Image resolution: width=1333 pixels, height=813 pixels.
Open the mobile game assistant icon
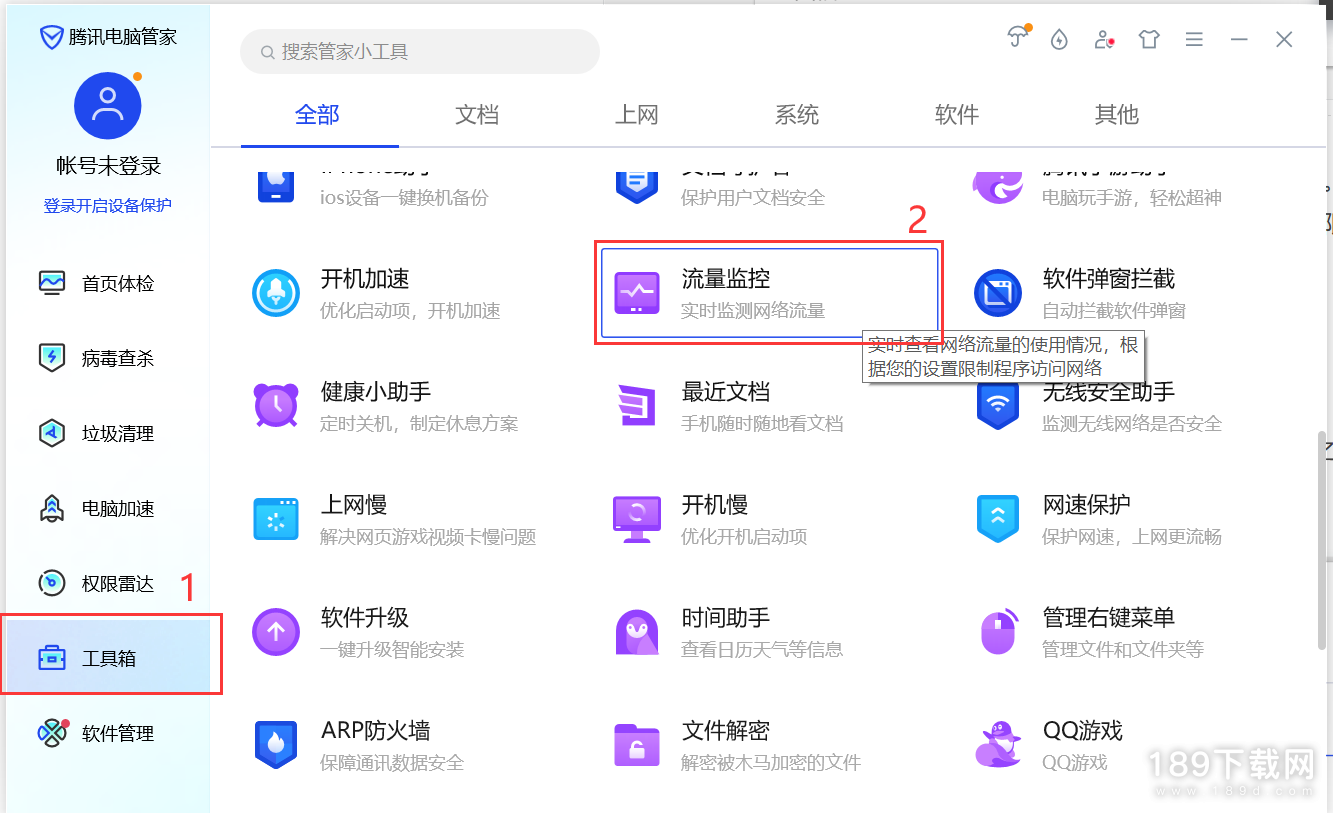point(998,186)
